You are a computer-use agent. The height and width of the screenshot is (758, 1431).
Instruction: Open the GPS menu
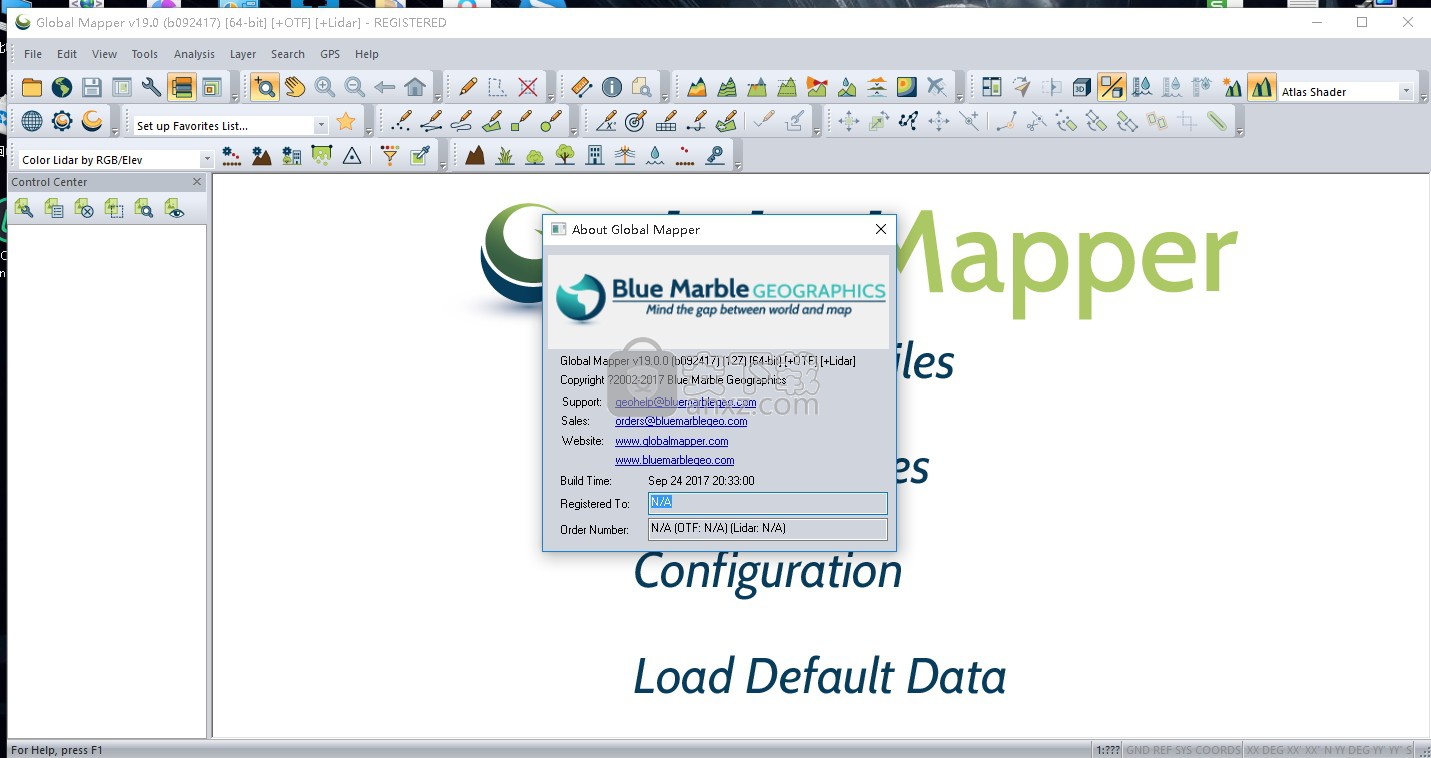330,54
